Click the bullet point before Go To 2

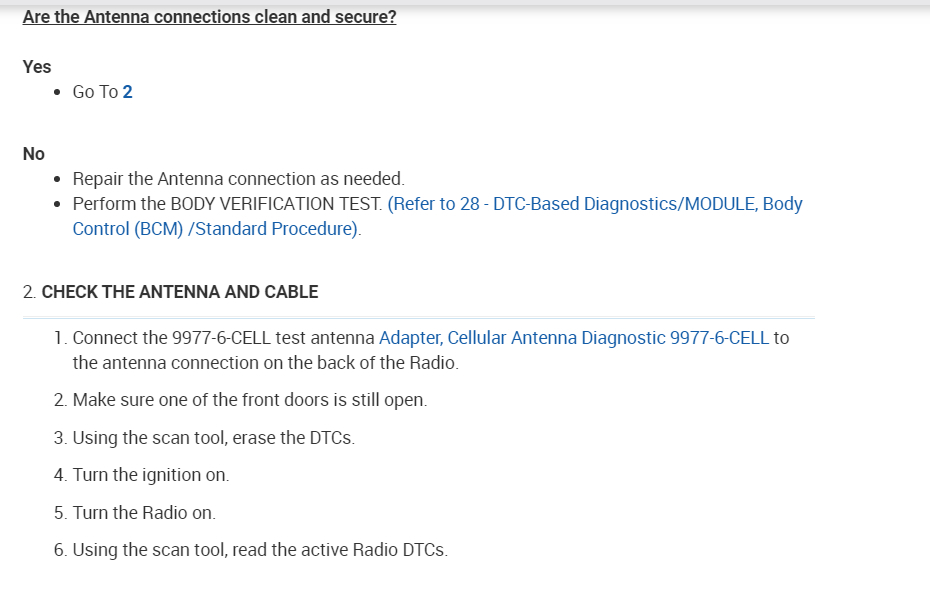point(59,92)
